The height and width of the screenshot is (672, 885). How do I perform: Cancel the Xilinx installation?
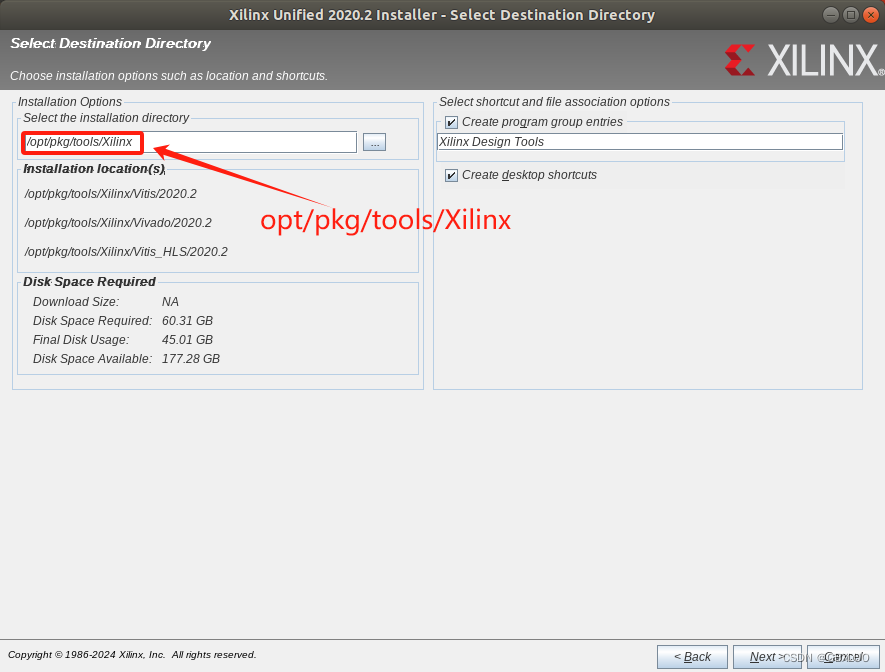841,657
